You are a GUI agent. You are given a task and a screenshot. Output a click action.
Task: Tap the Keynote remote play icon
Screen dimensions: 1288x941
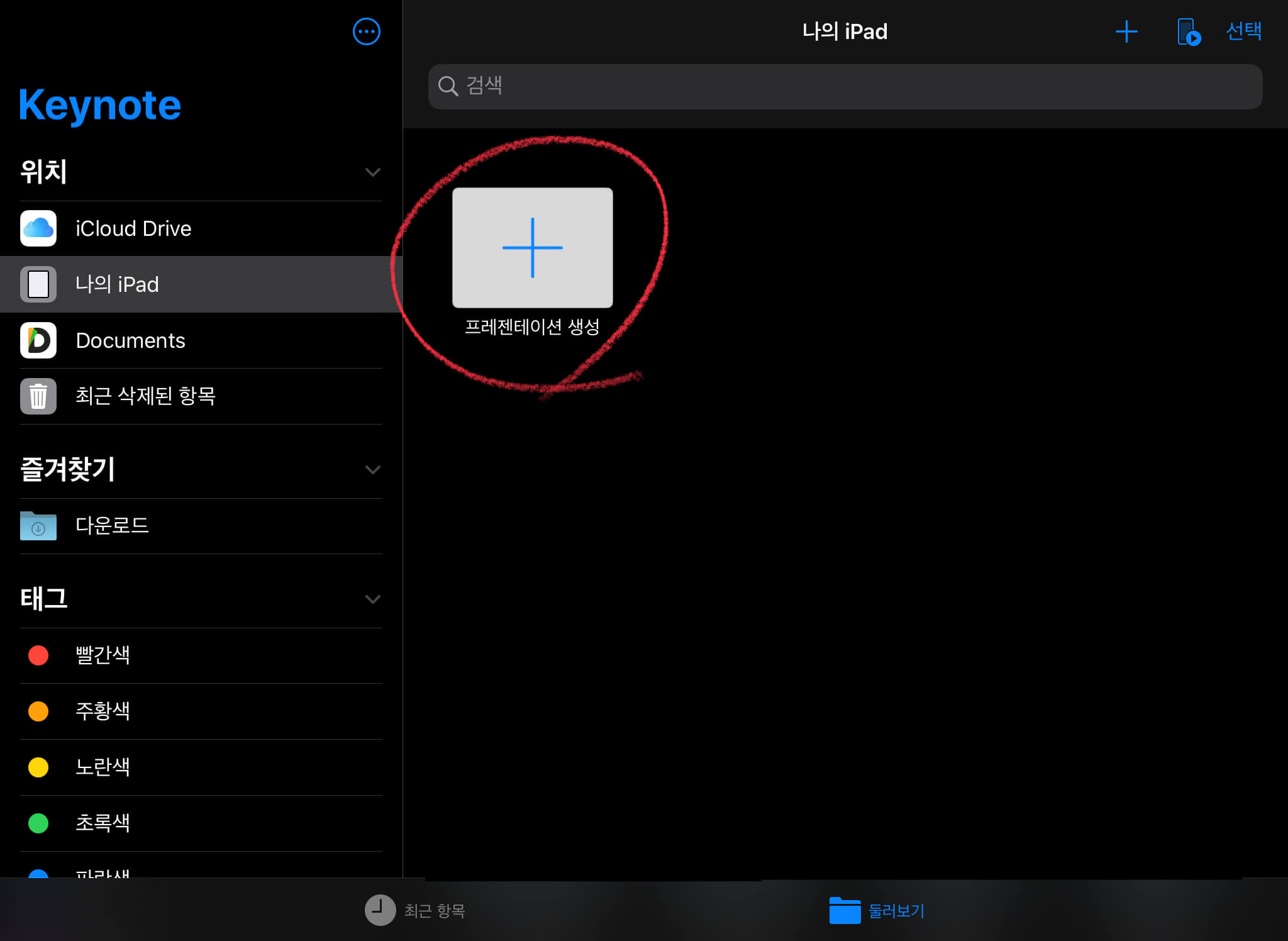click(1188, 31)
